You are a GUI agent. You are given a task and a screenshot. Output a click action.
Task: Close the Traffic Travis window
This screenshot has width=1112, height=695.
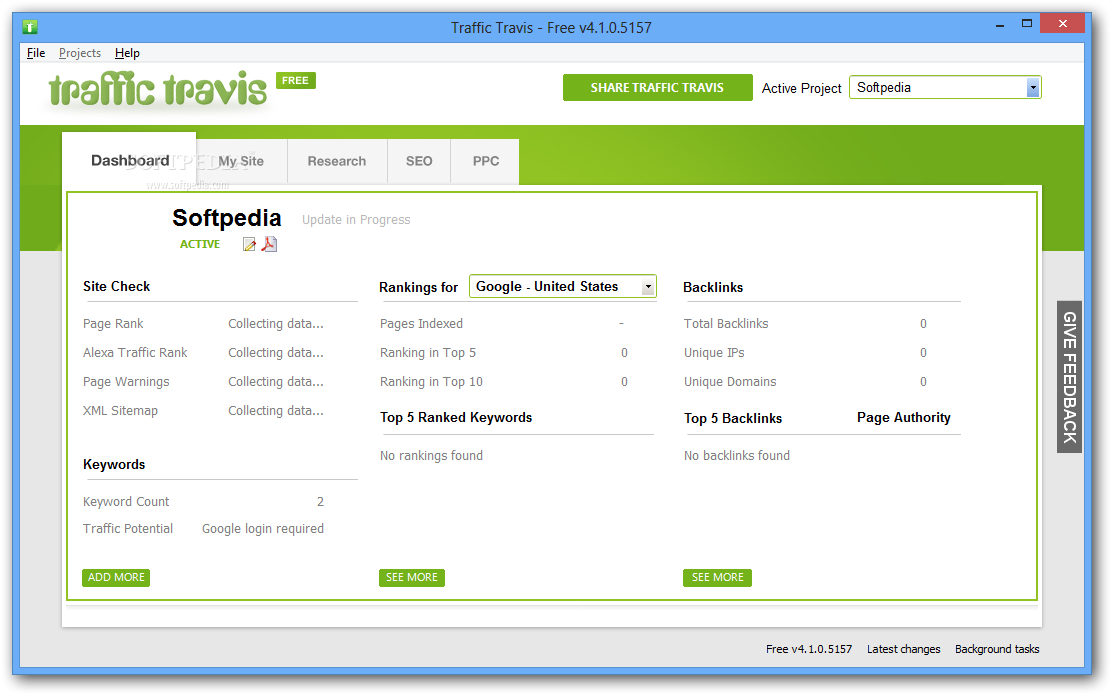click(x=1062, y=23)
